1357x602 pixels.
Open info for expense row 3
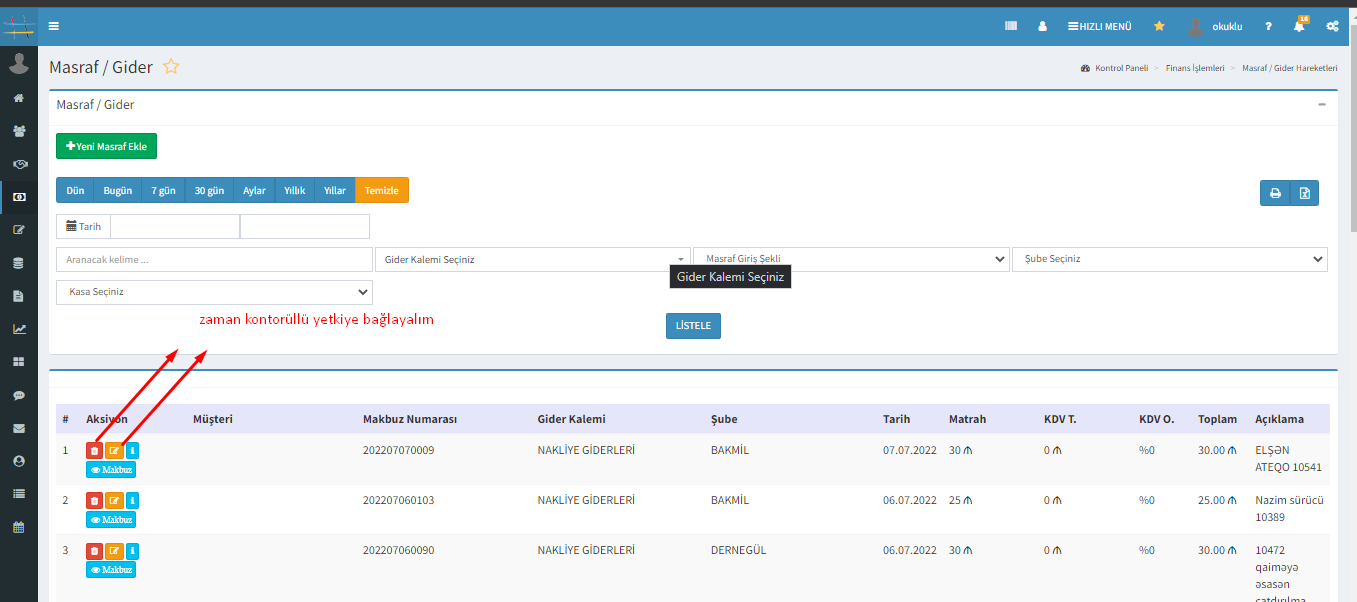pos(133,551)
